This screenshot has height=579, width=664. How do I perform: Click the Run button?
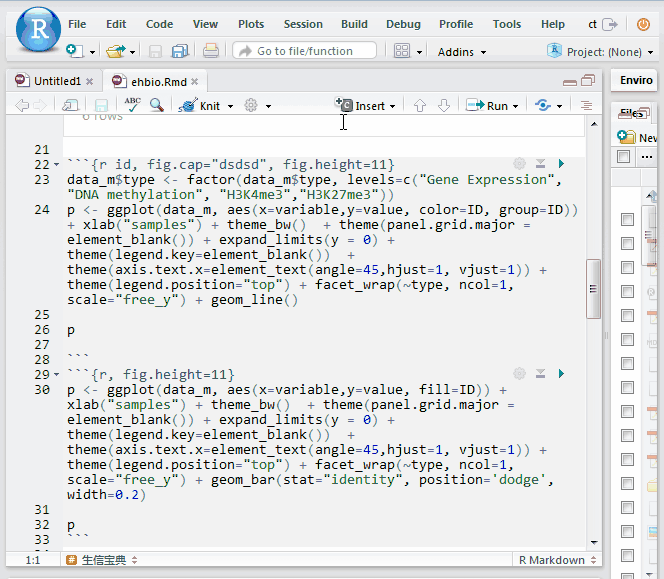tap(486, 105)
